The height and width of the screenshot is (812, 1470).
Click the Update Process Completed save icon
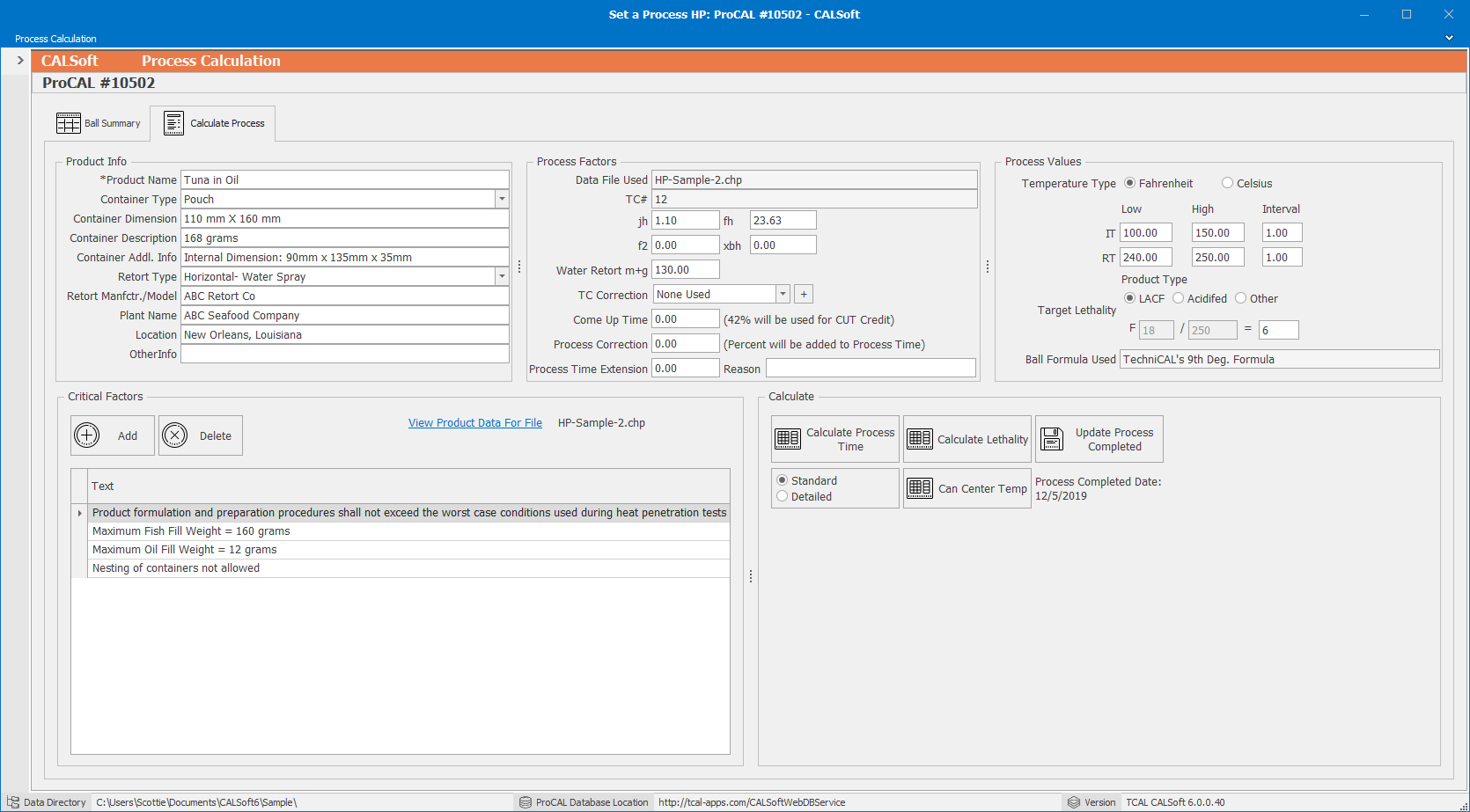[1052, 439]
